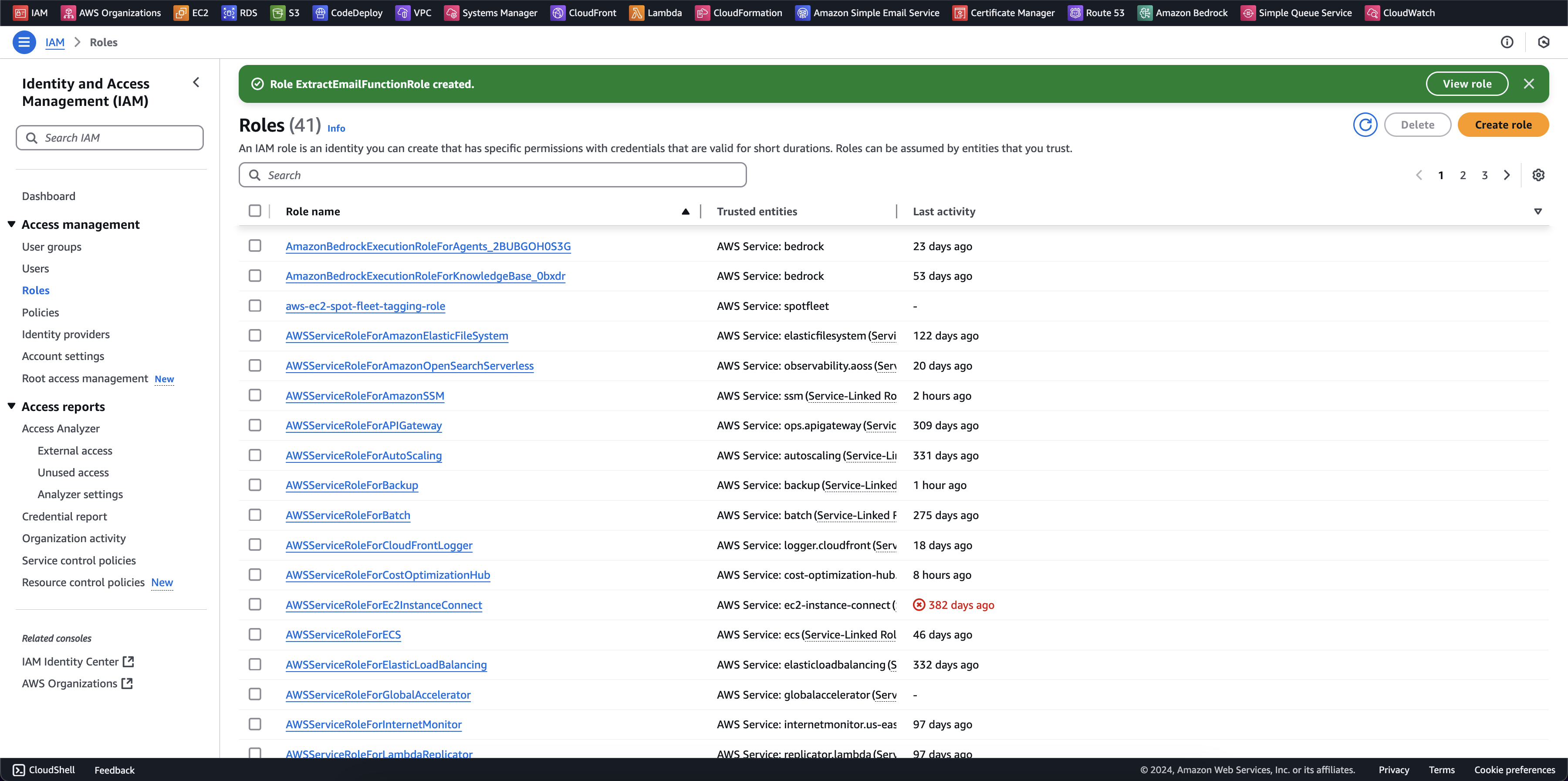This screenshot has height=781, width=1568.
Task: Open Policies in sidebar
Action: click(40, 312)
